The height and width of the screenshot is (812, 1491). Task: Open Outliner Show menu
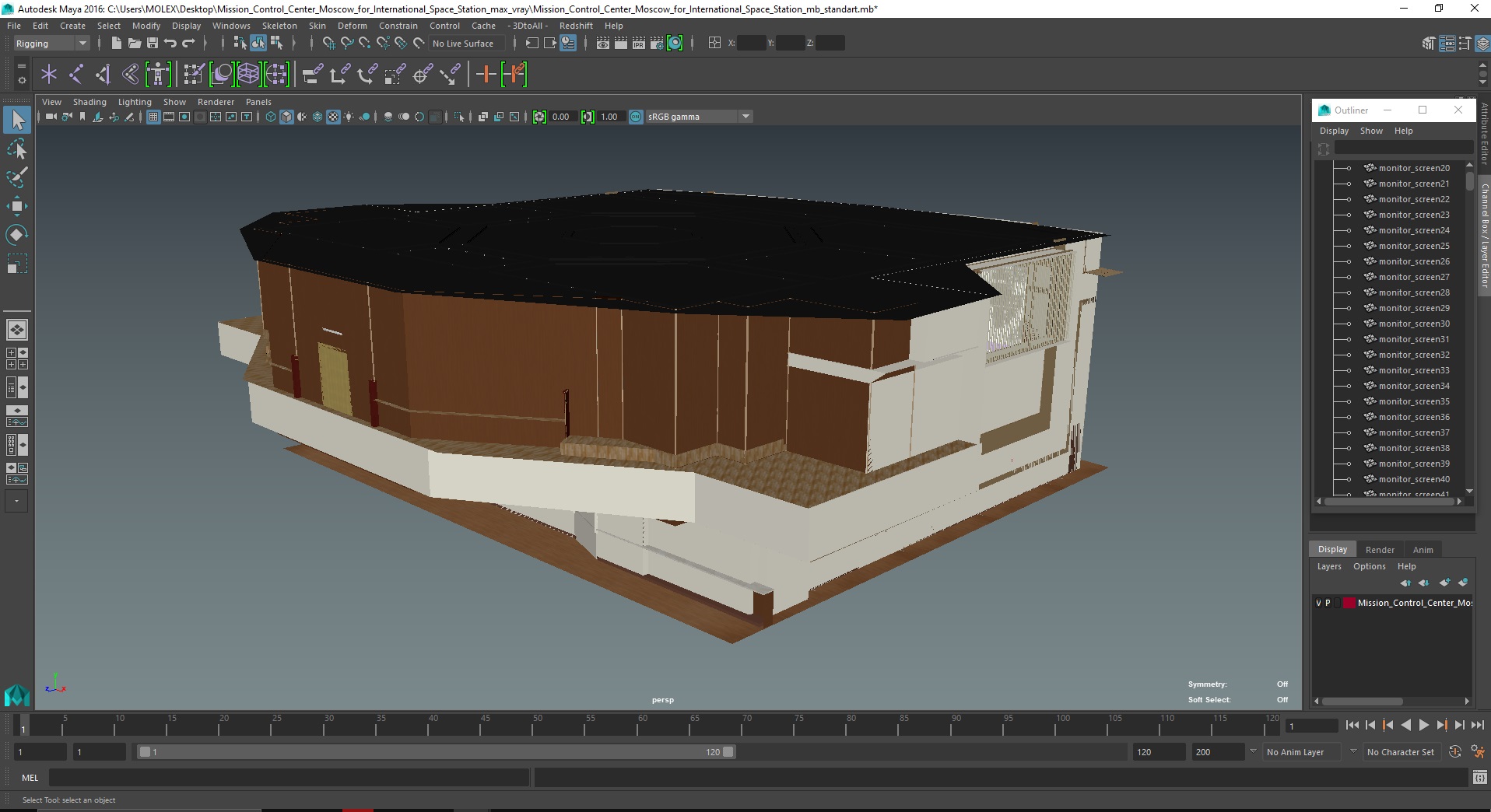[x=1371, y=131]
